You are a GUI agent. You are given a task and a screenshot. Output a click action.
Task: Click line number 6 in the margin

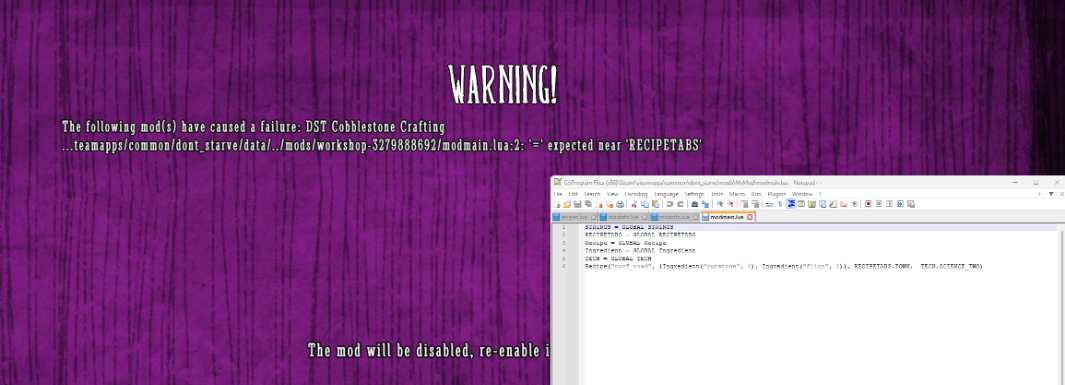[x=564, y=266]
